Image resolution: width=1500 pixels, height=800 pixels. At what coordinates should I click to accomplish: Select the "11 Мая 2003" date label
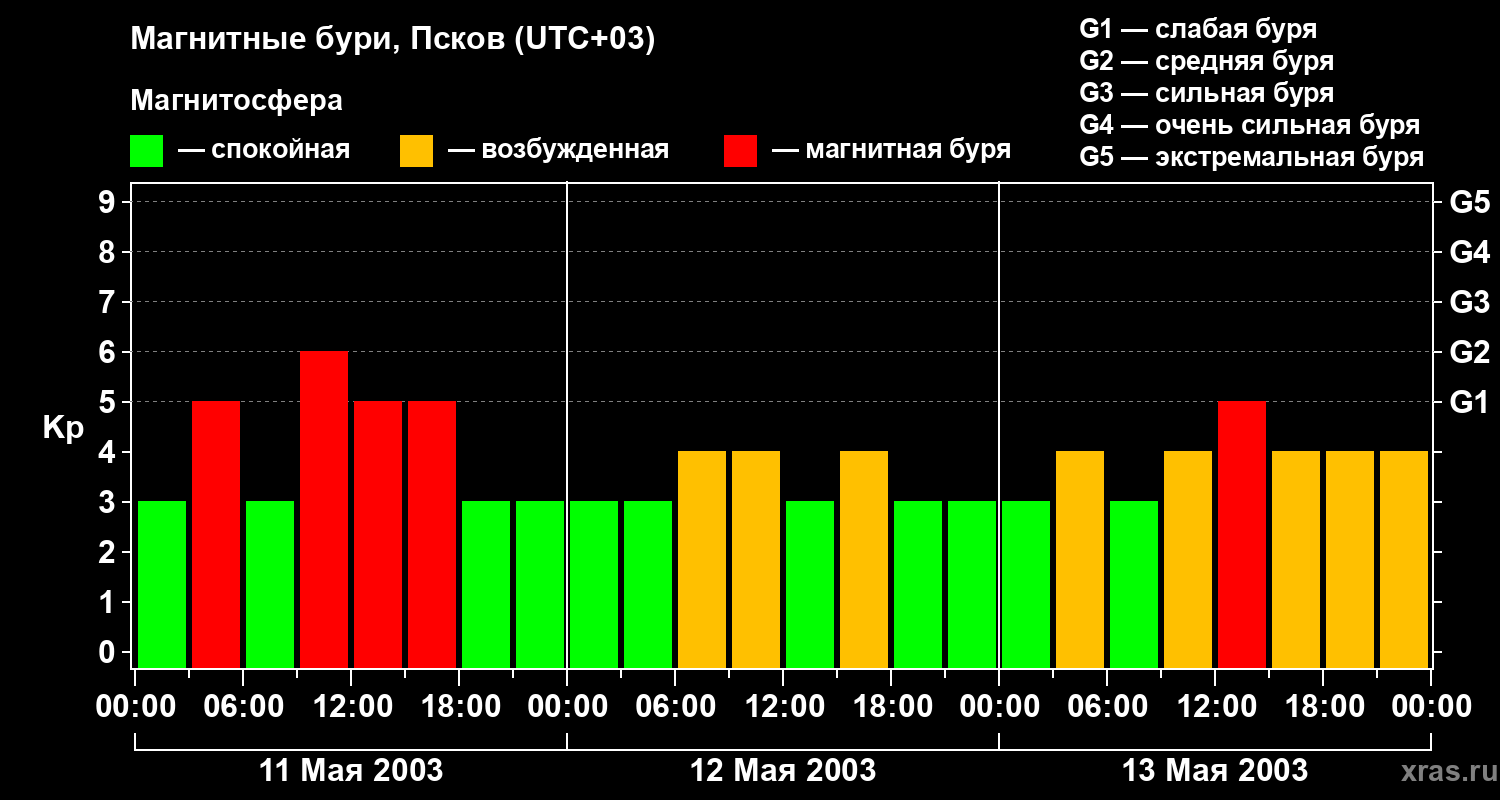point(351,770)
